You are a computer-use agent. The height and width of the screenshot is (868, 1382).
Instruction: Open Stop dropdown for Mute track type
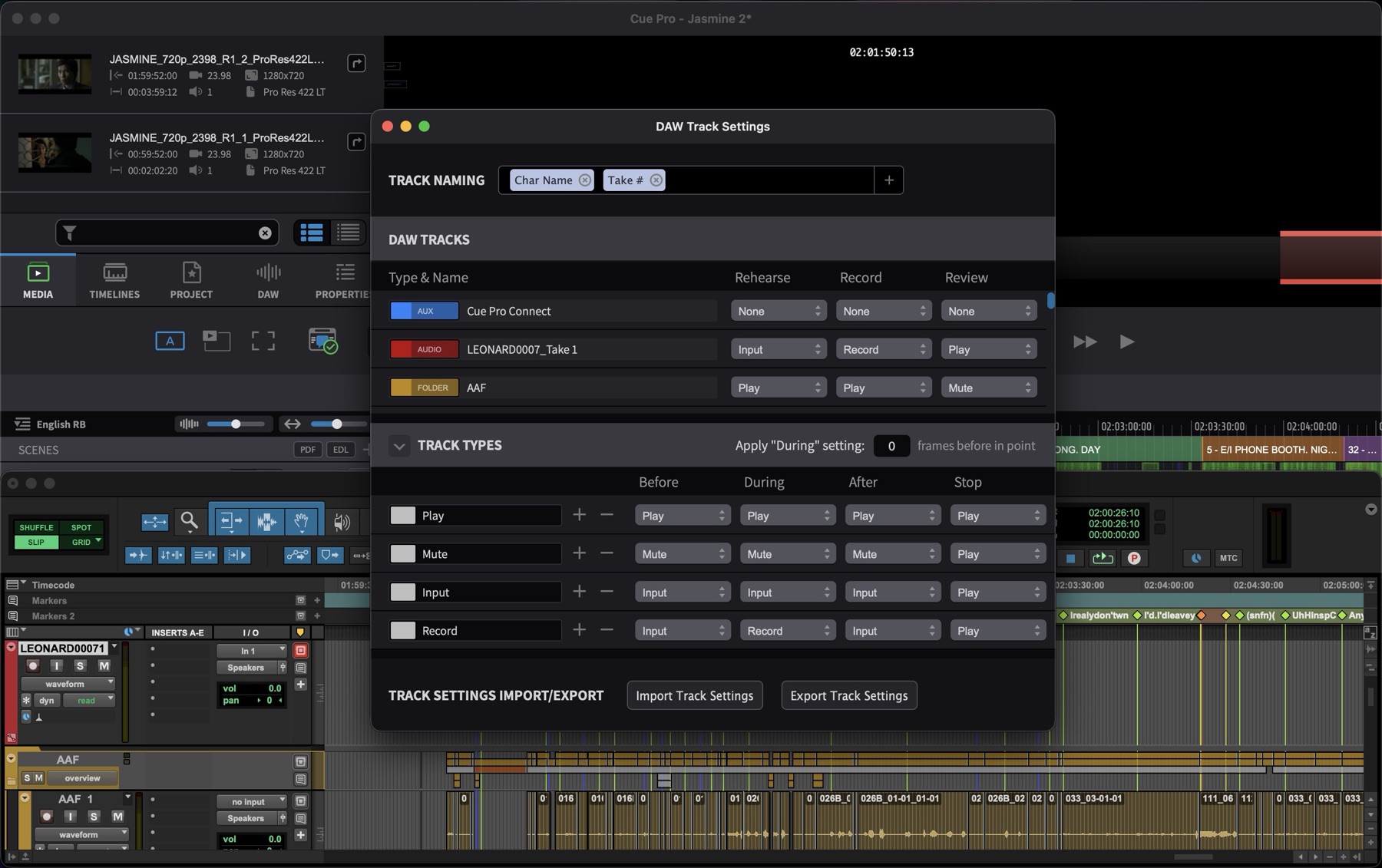pos(998,554)
